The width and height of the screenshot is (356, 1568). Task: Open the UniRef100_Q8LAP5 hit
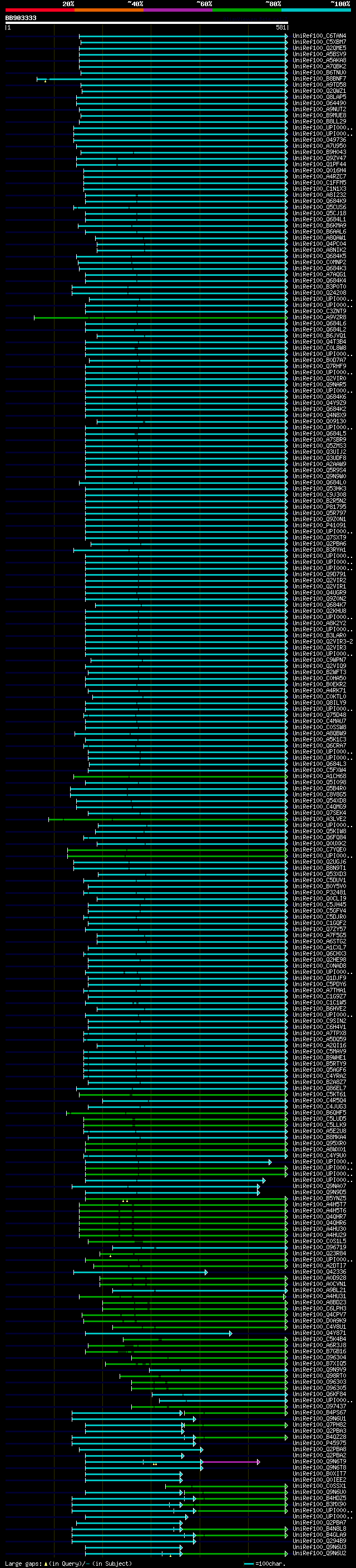click(x=319, y=97)
